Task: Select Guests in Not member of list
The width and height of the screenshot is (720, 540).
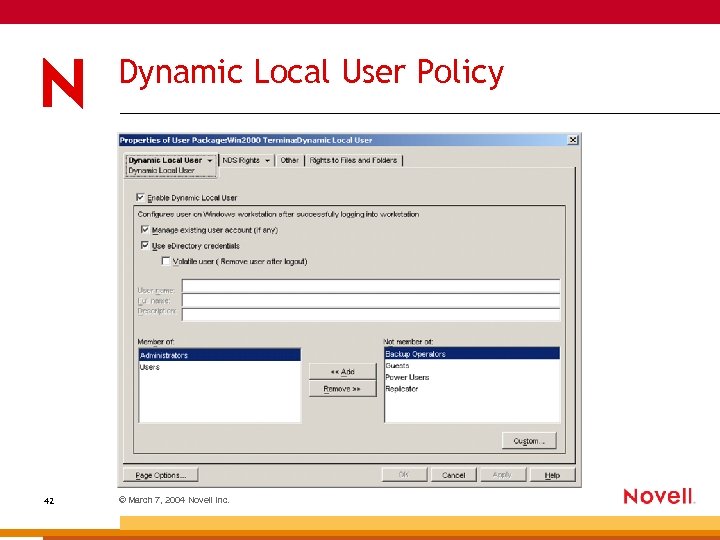Action: tap(472, 366)
